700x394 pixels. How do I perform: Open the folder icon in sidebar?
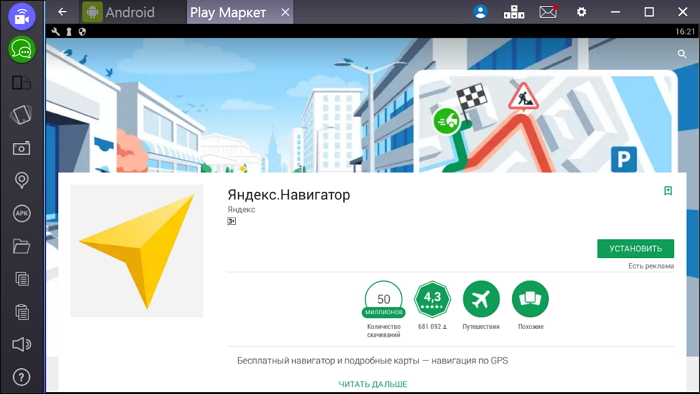click(21, 246)
